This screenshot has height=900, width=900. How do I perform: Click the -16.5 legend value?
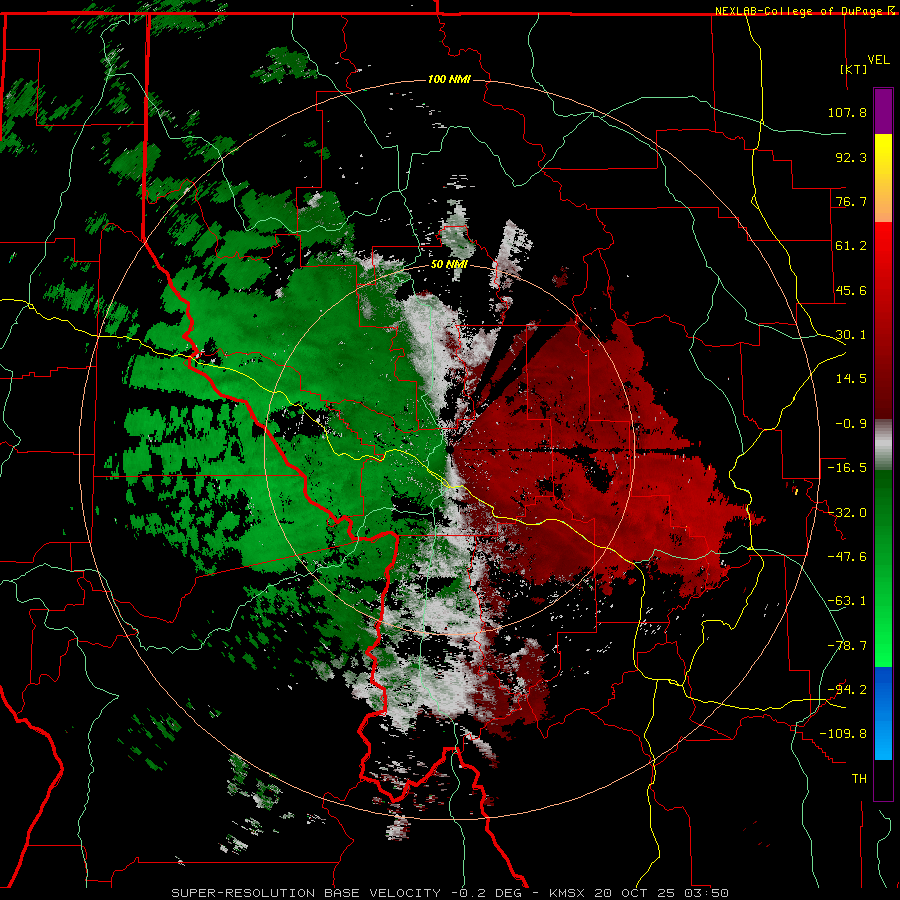(847, 468)
